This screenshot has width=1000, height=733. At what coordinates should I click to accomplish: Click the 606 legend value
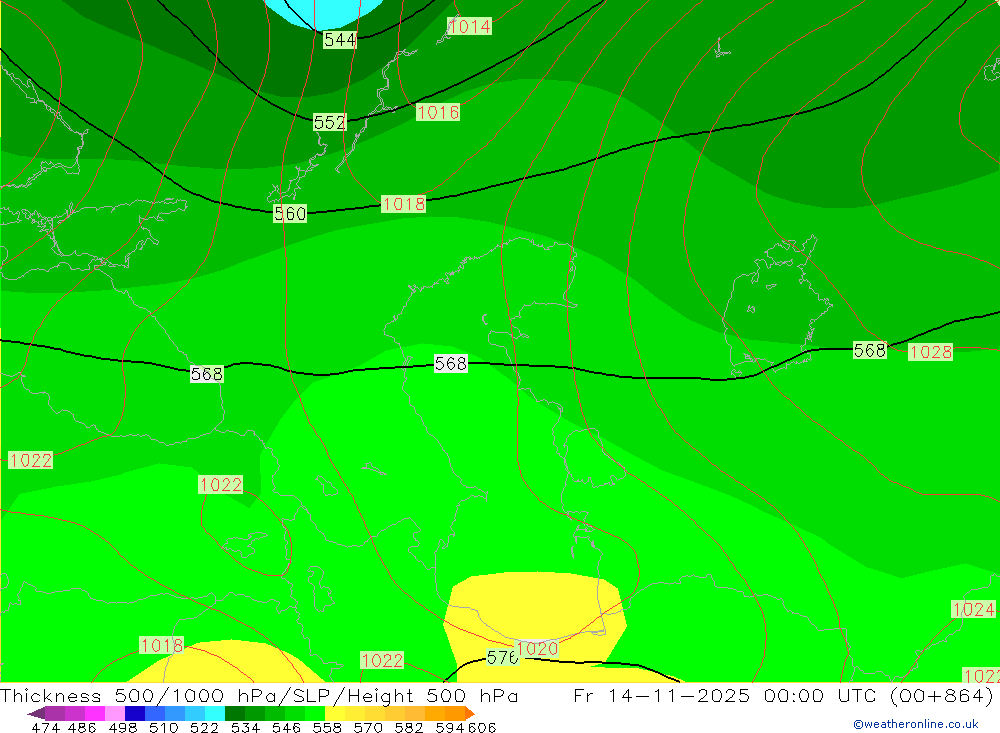point(482,727)
